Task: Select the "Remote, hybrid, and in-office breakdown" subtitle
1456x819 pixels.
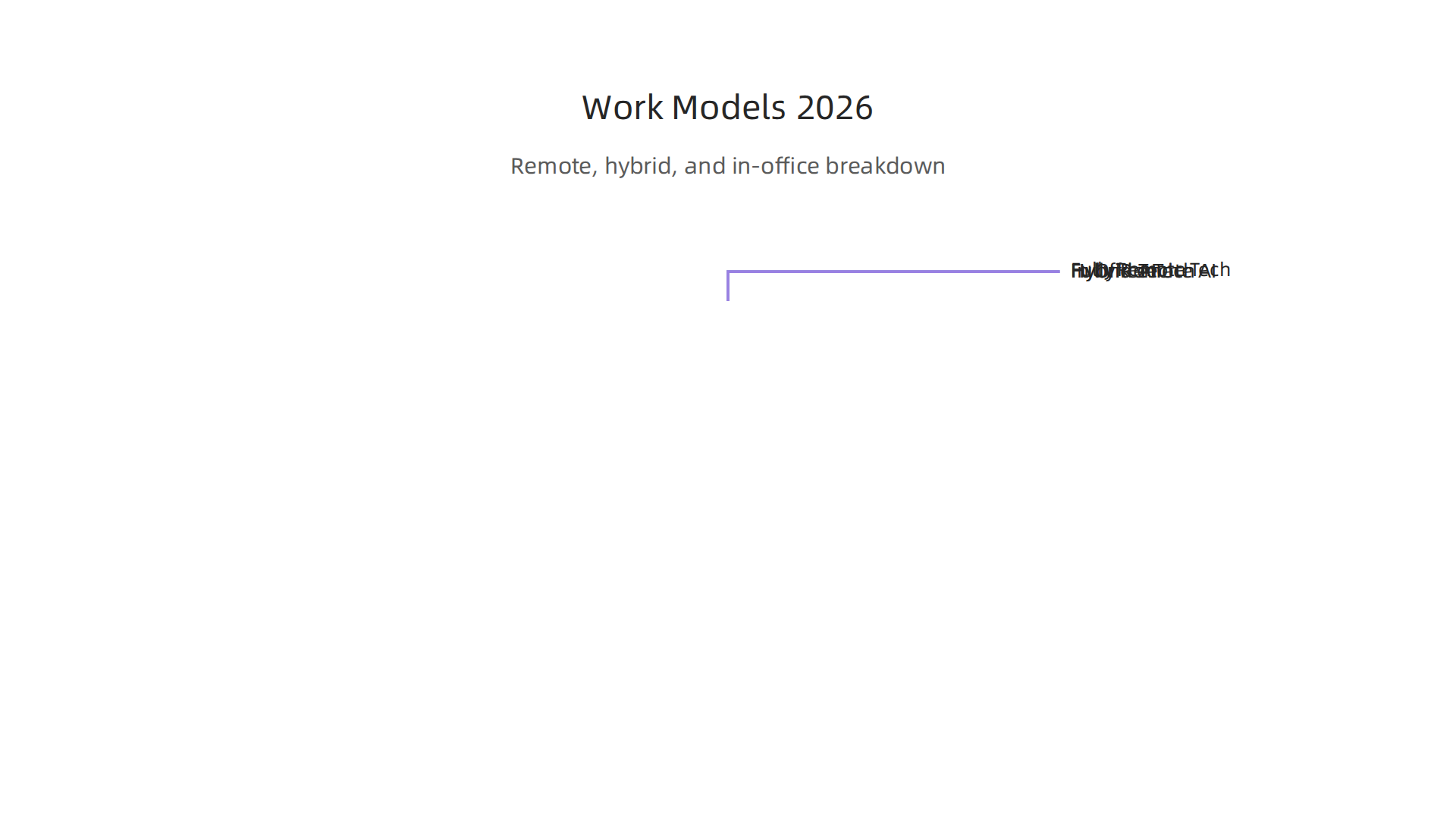Action: (x=727, y=165)
